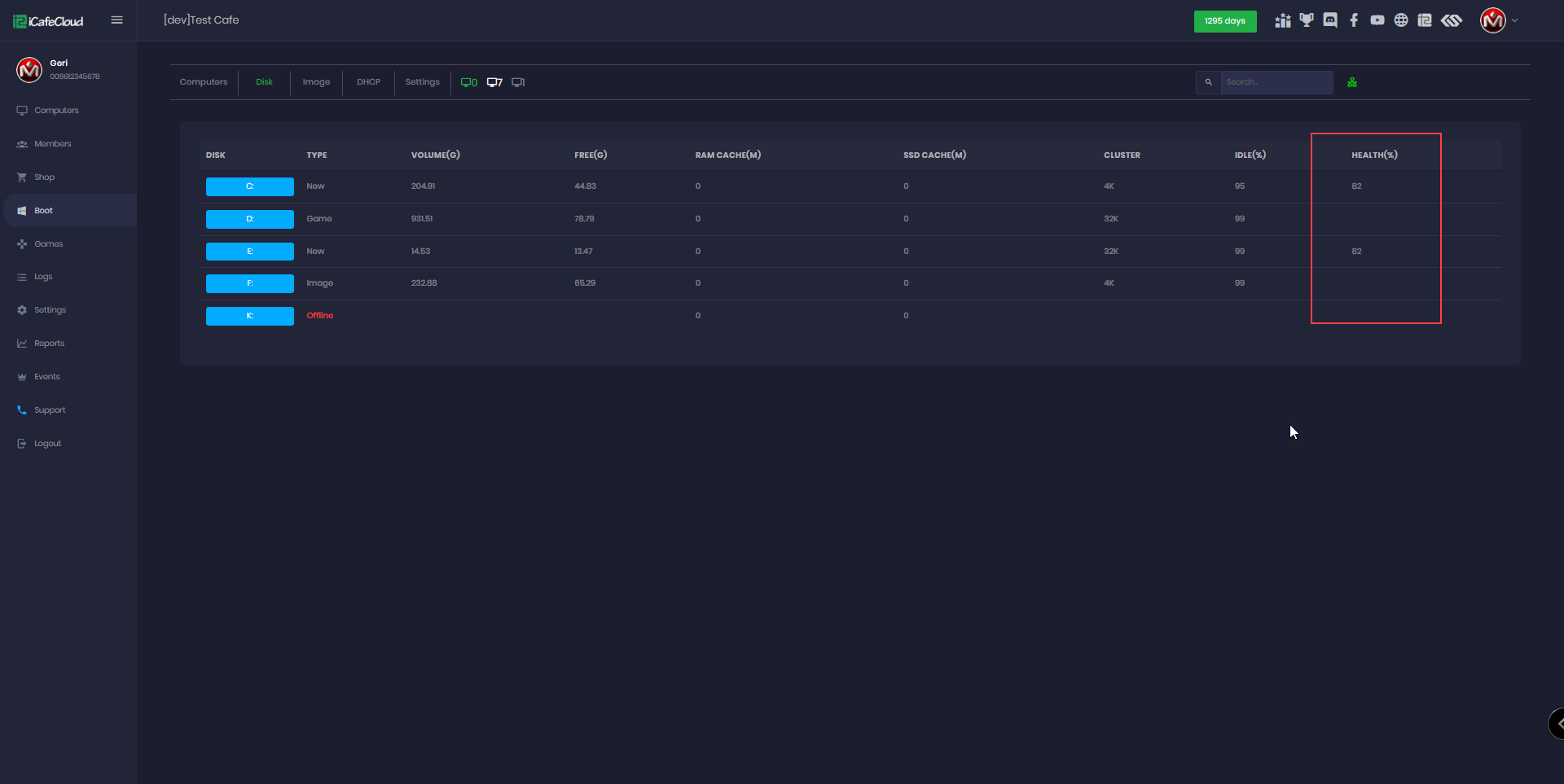
Task: Open the Boot section in sidebar
Action: (44, 210)
